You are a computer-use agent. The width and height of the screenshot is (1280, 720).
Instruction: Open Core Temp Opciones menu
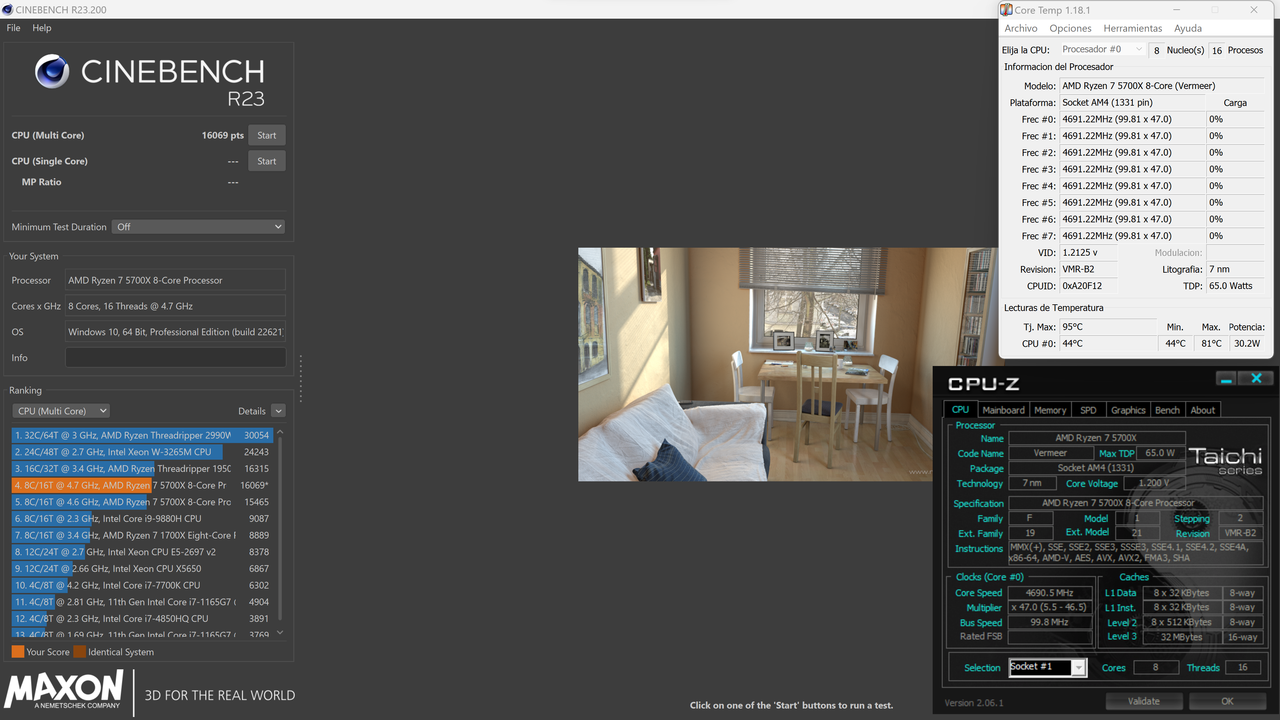[1070, 28]
